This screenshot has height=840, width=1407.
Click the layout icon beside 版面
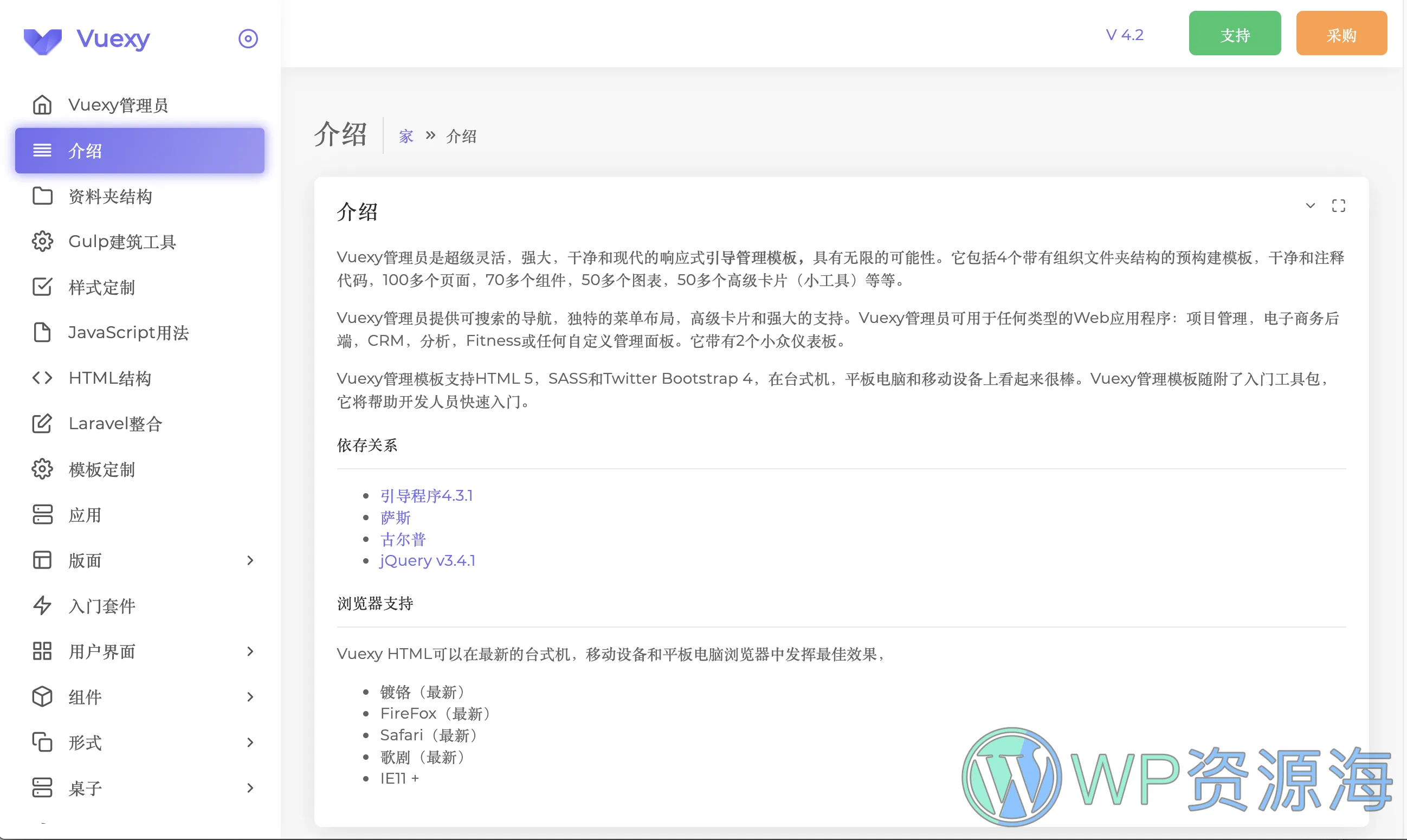[42, 560]
